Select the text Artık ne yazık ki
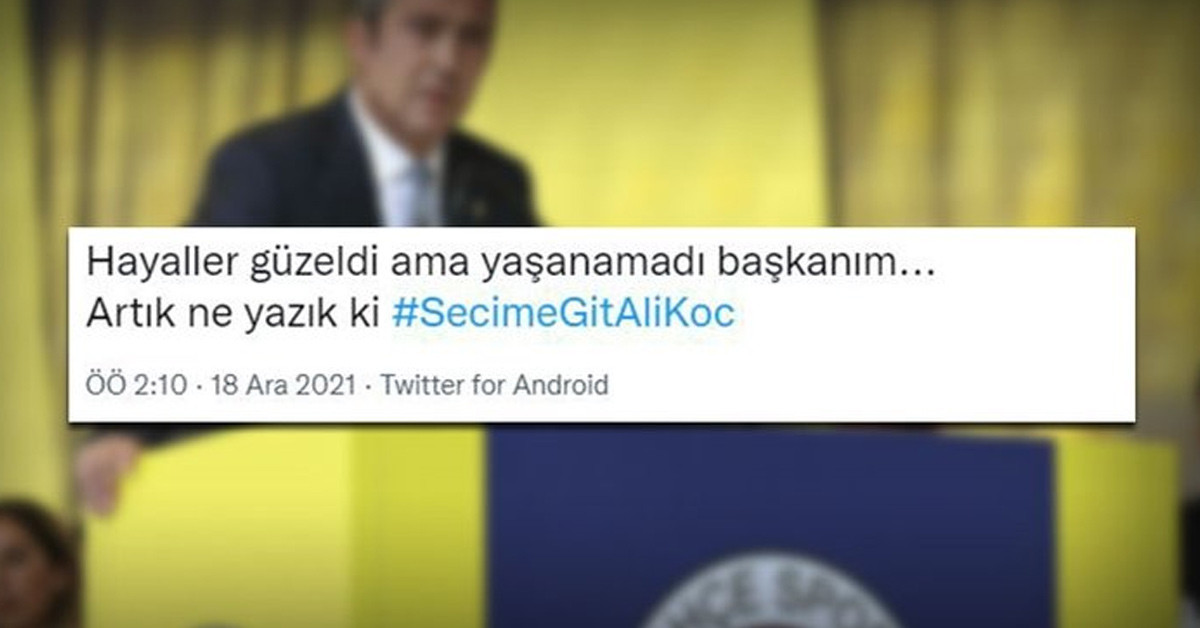This screenshot has width=1200, height=628. tap(234, 313)
